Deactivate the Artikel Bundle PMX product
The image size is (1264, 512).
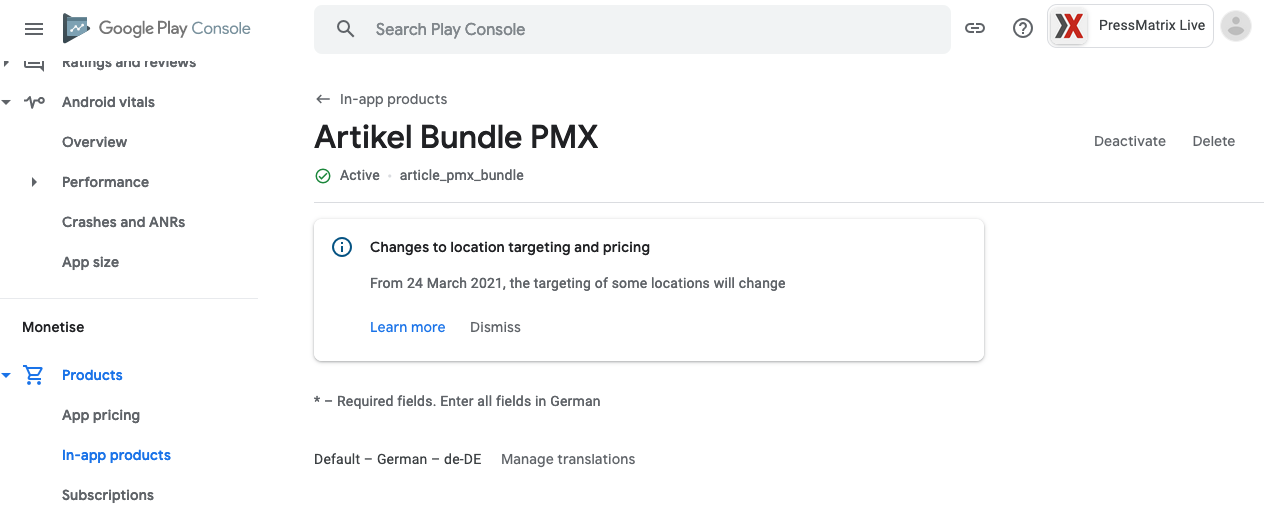pos(1130,141)
